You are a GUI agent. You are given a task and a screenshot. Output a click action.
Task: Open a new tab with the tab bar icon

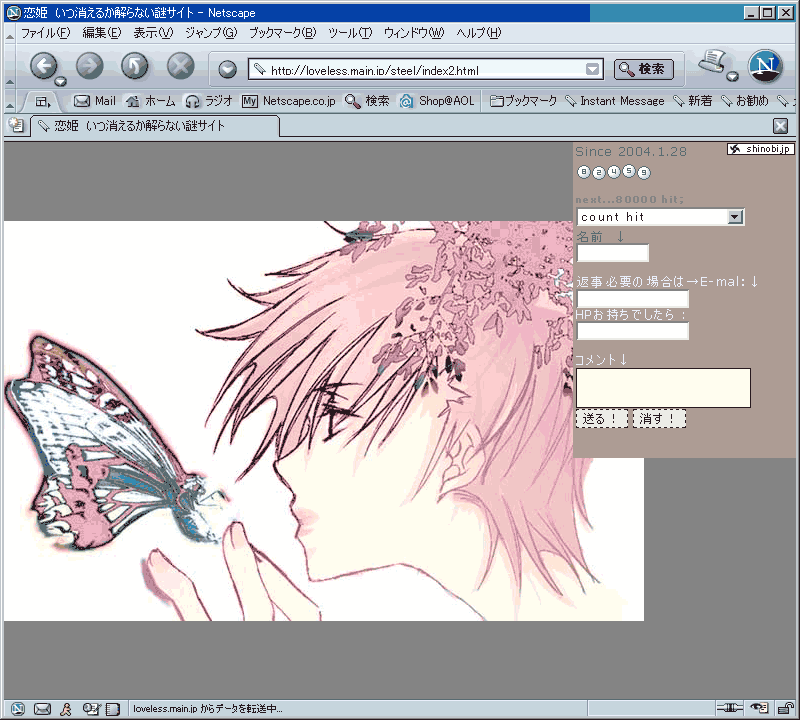pos(16,125)
